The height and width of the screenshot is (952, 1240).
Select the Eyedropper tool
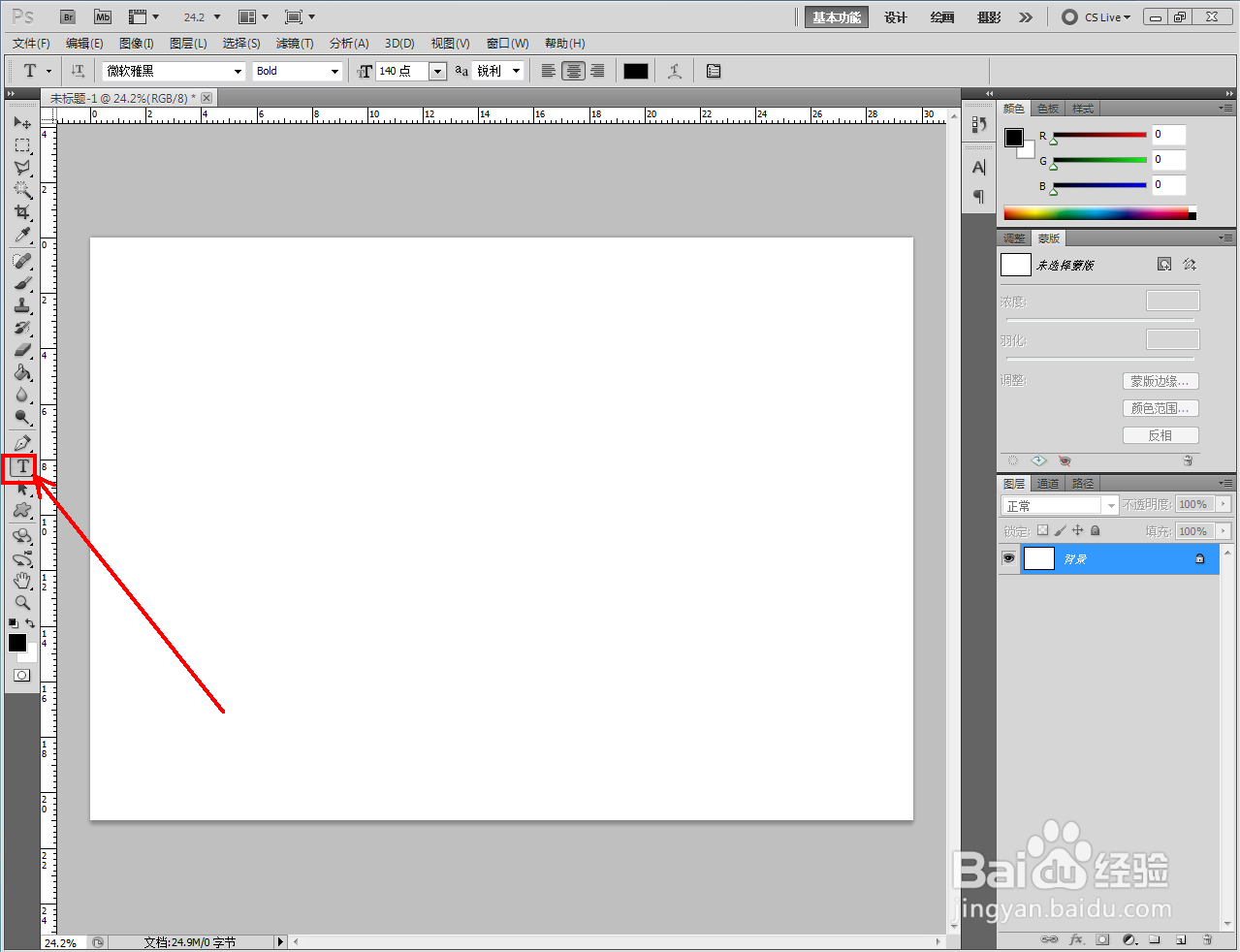pyautogui.click(x=22, y=236)
